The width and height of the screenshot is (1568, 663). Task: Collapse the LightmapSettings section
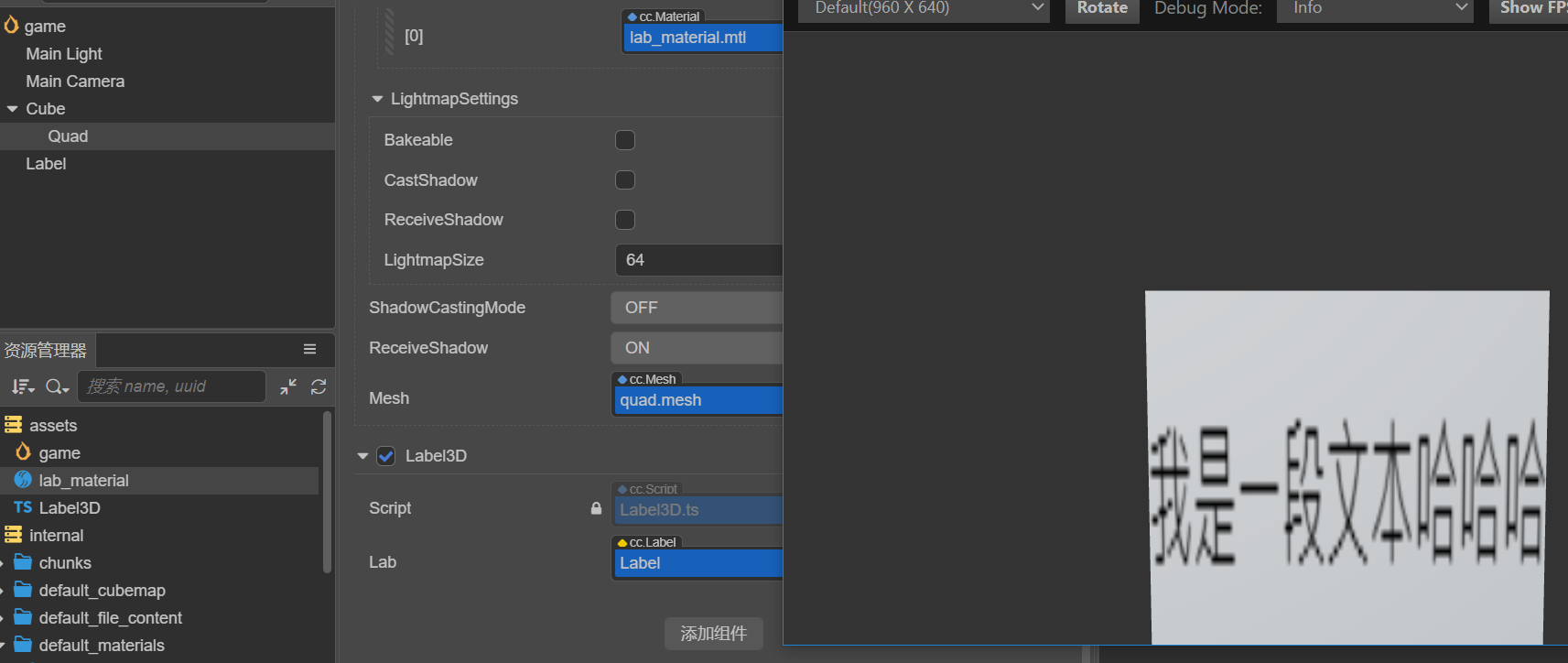[377, 99]
